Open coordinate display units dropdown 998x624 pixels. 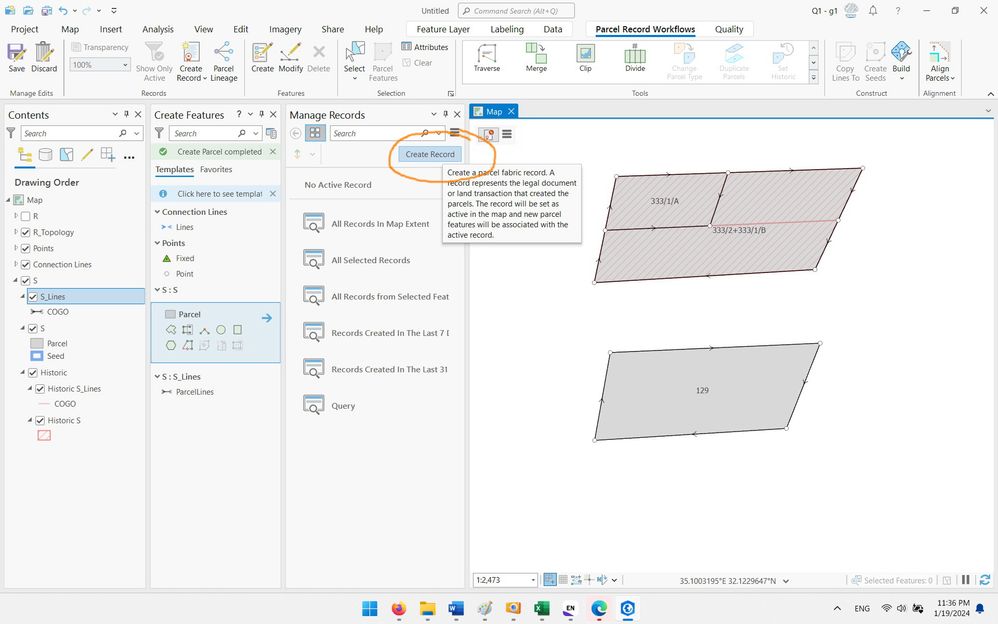pyautogui.click(x=786, y=581)
